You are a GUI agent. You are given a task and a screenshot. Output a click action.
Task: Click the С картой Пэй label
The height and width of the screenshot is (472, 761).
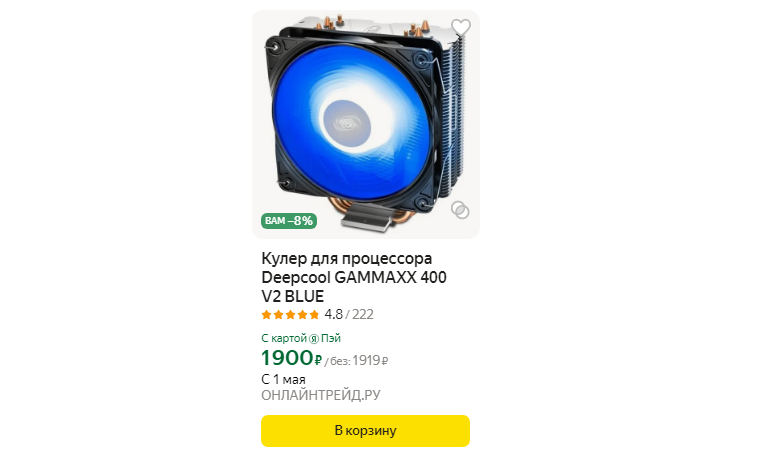(x=301, y=338)
